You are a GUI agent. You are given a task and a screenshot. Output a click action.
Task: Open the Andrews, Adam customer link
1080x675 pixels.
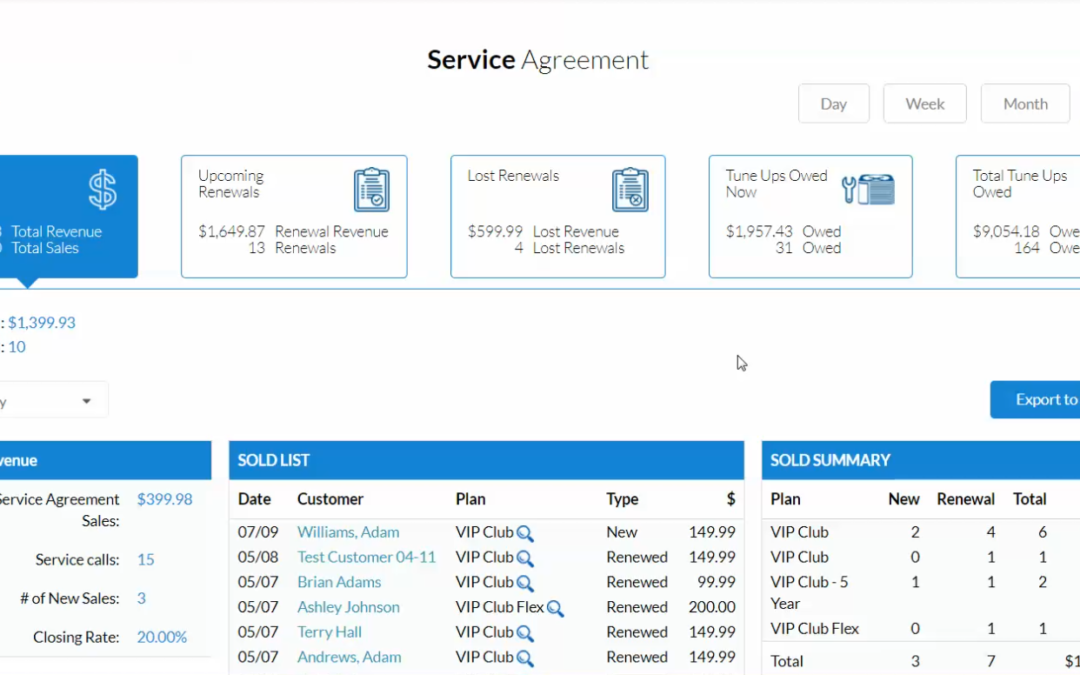click(349, 657)
